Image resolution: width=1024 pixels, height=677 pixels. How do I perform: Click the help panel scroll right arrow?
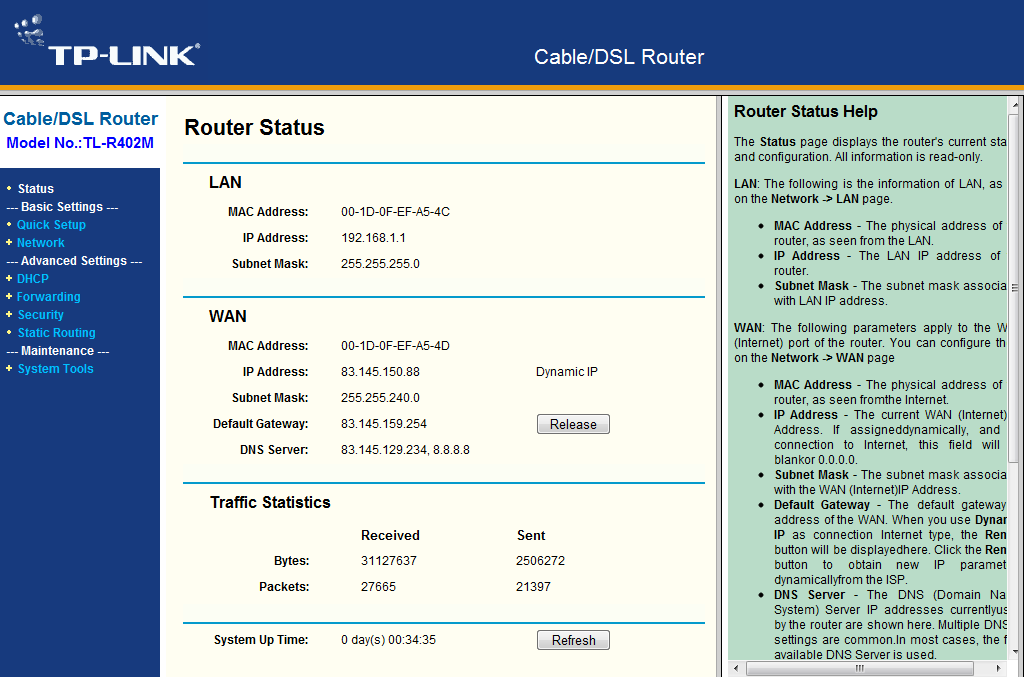click(999, 669)
